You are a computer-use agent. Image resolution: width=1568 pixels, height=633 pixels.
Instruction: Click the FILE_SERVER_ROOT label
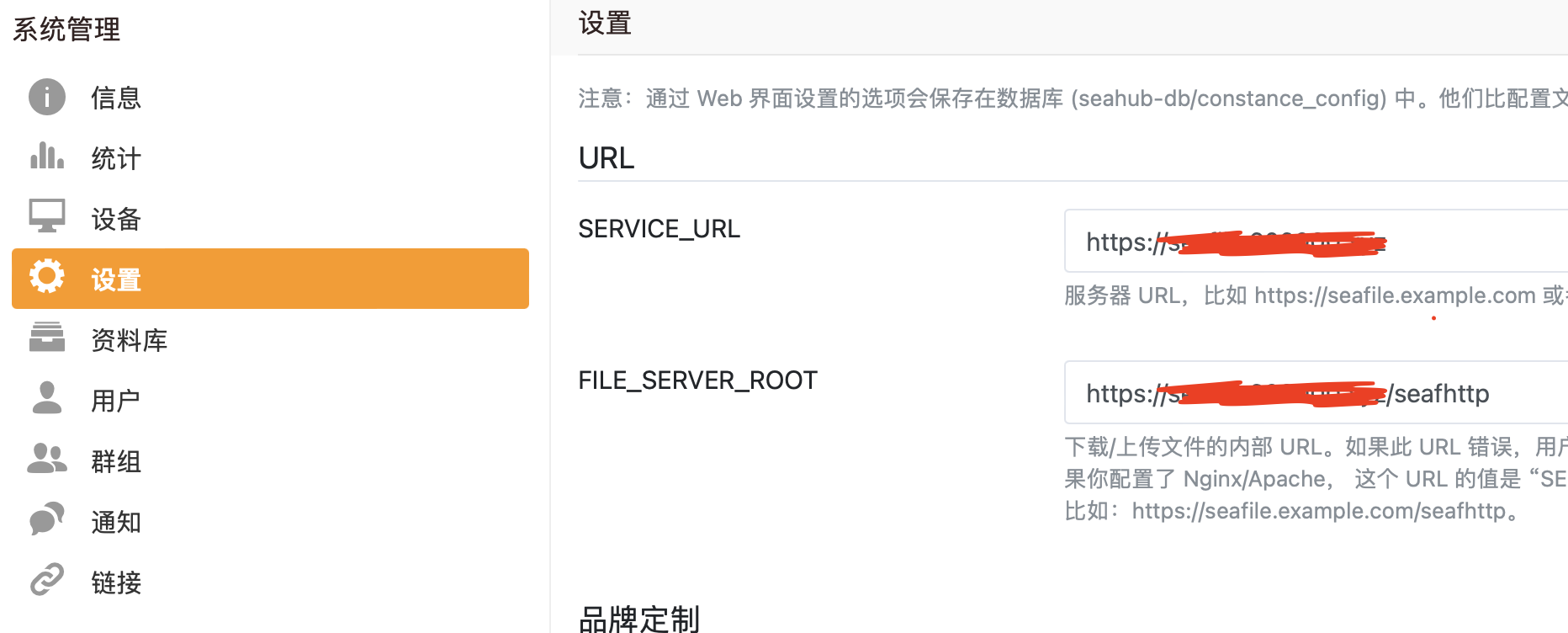pos(697,380)
